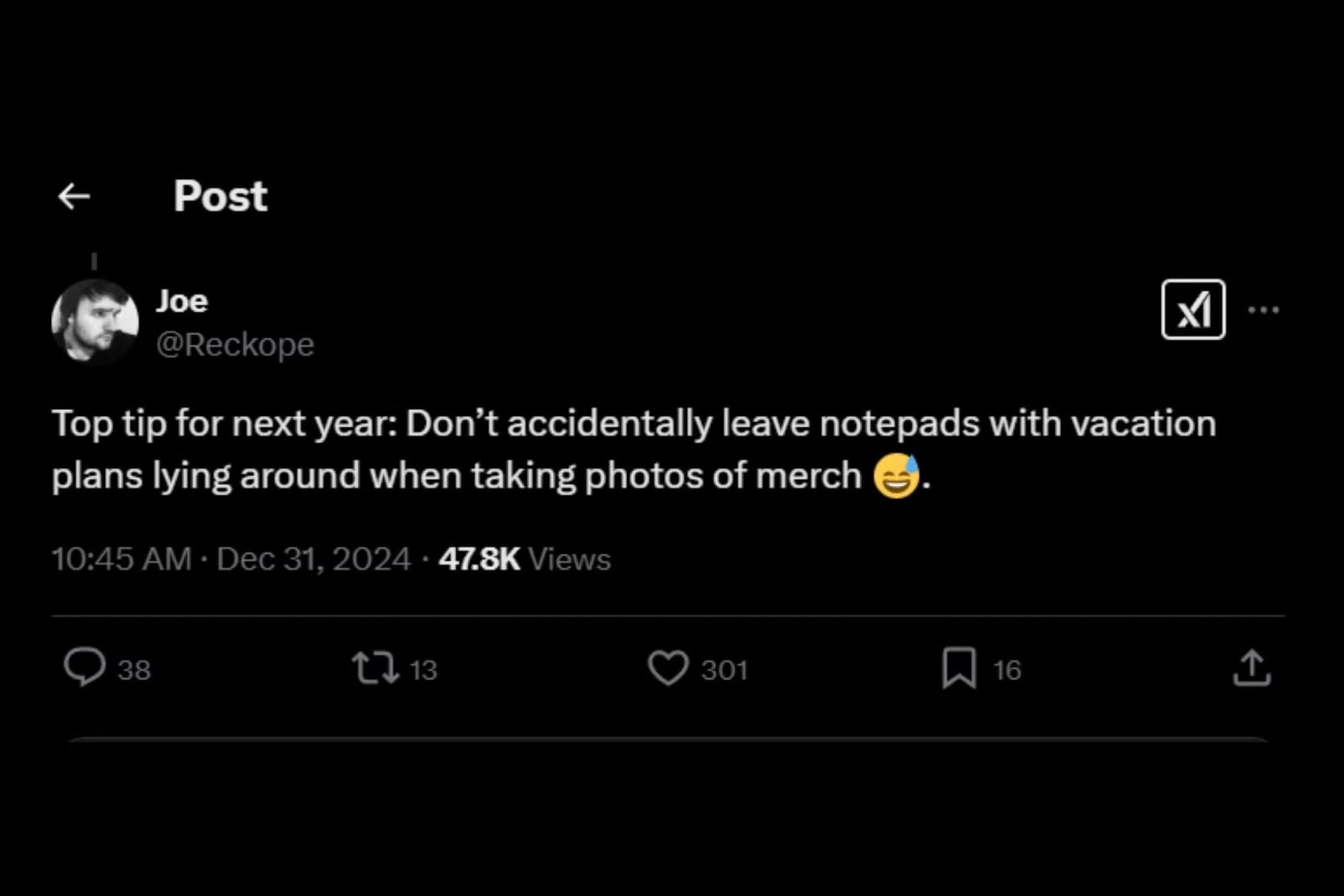1344x896 pixels.
Task: Click the repost count 13
Action: pyautogui.click(x=423, y=671)
